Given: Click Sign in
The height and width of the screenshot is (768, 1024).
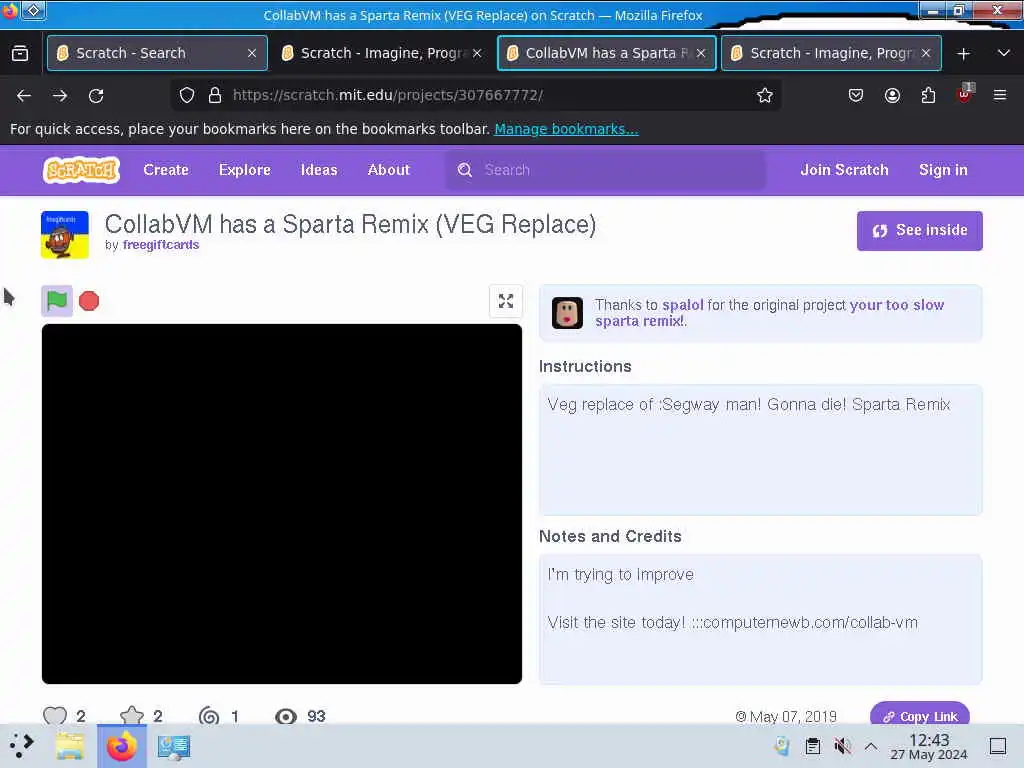Looking at the screenshot, I should (943, 170).
